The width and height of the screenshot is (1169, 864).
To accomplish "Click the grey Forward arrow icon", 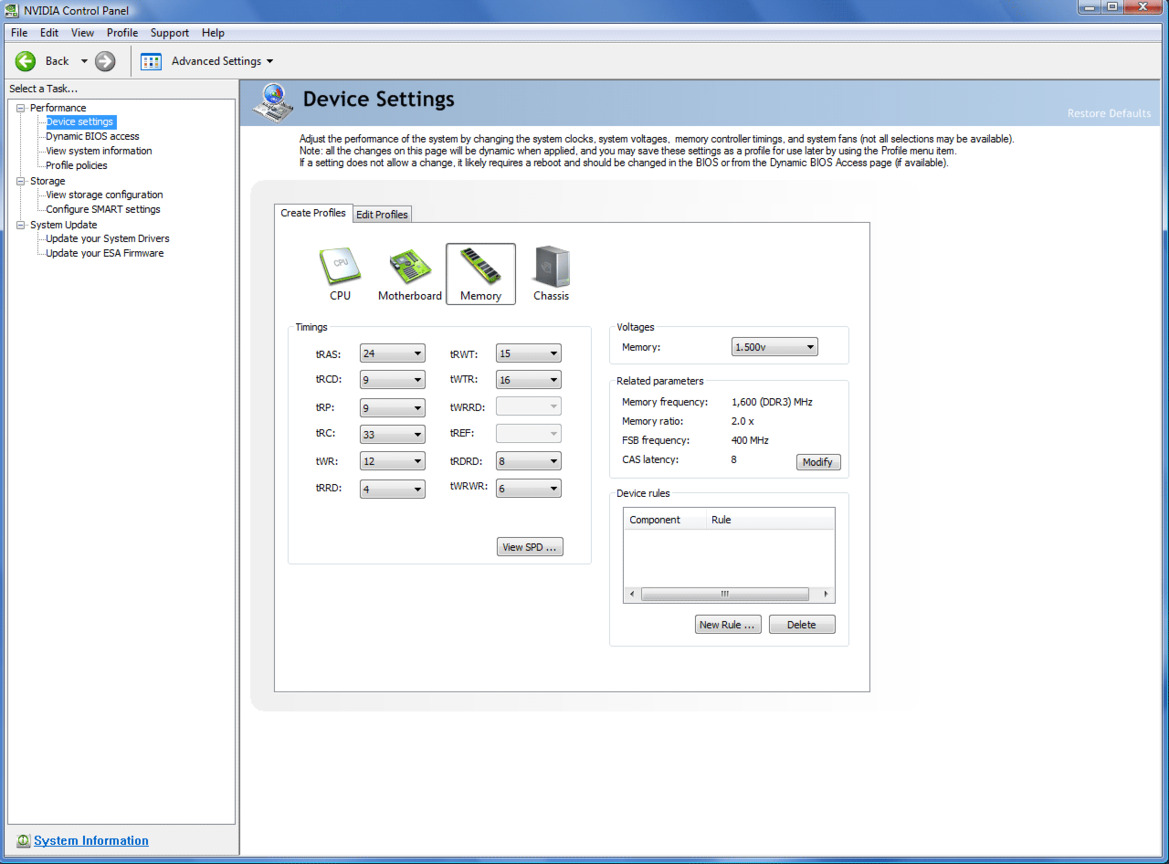I will point(105,61).
